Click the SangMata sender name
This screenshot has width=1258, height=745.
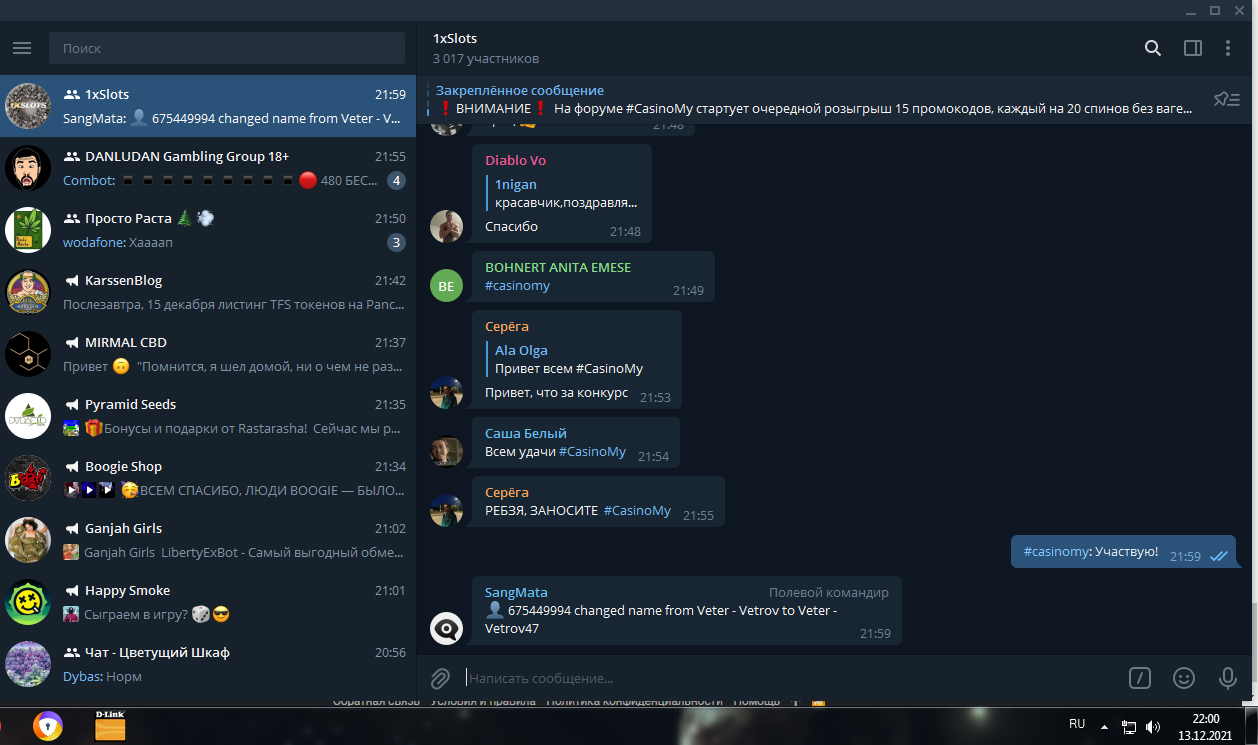[x=516, y=592]
